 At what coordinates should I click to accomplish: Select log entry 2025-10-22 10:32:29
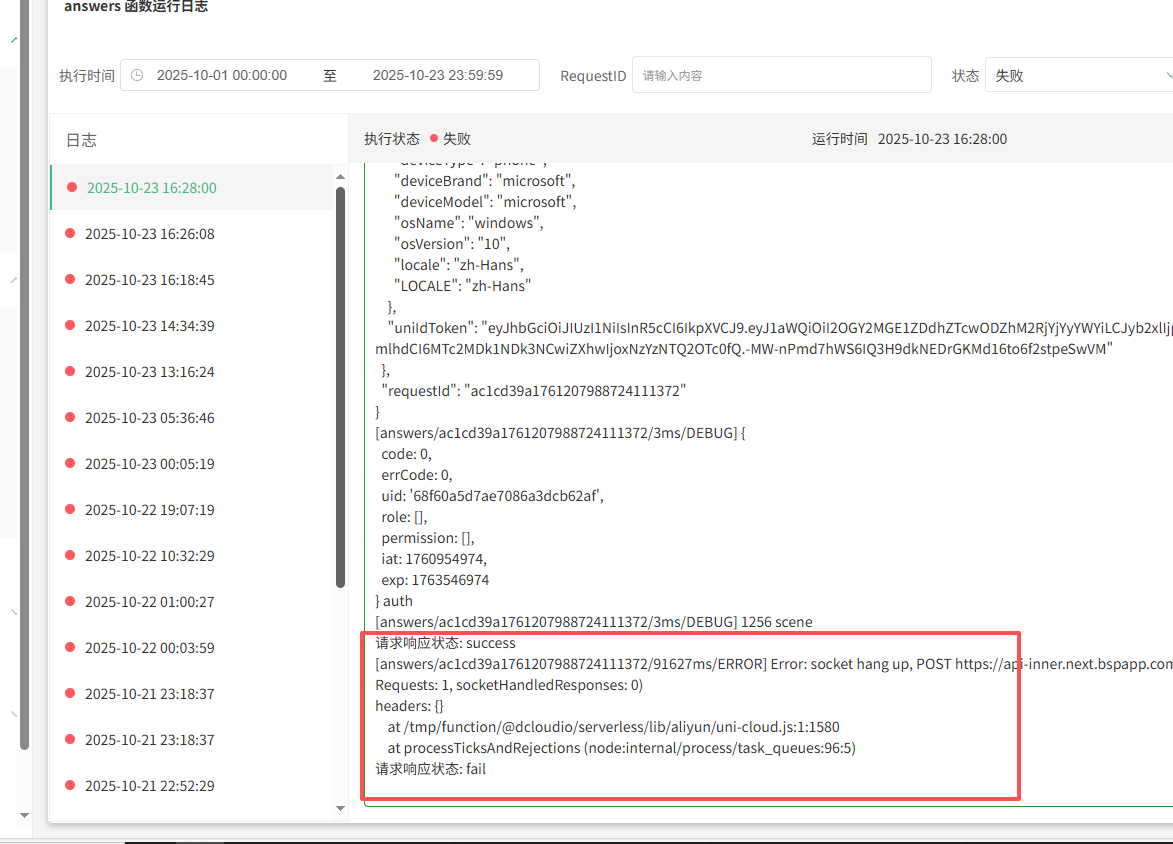tap(149, 556)
